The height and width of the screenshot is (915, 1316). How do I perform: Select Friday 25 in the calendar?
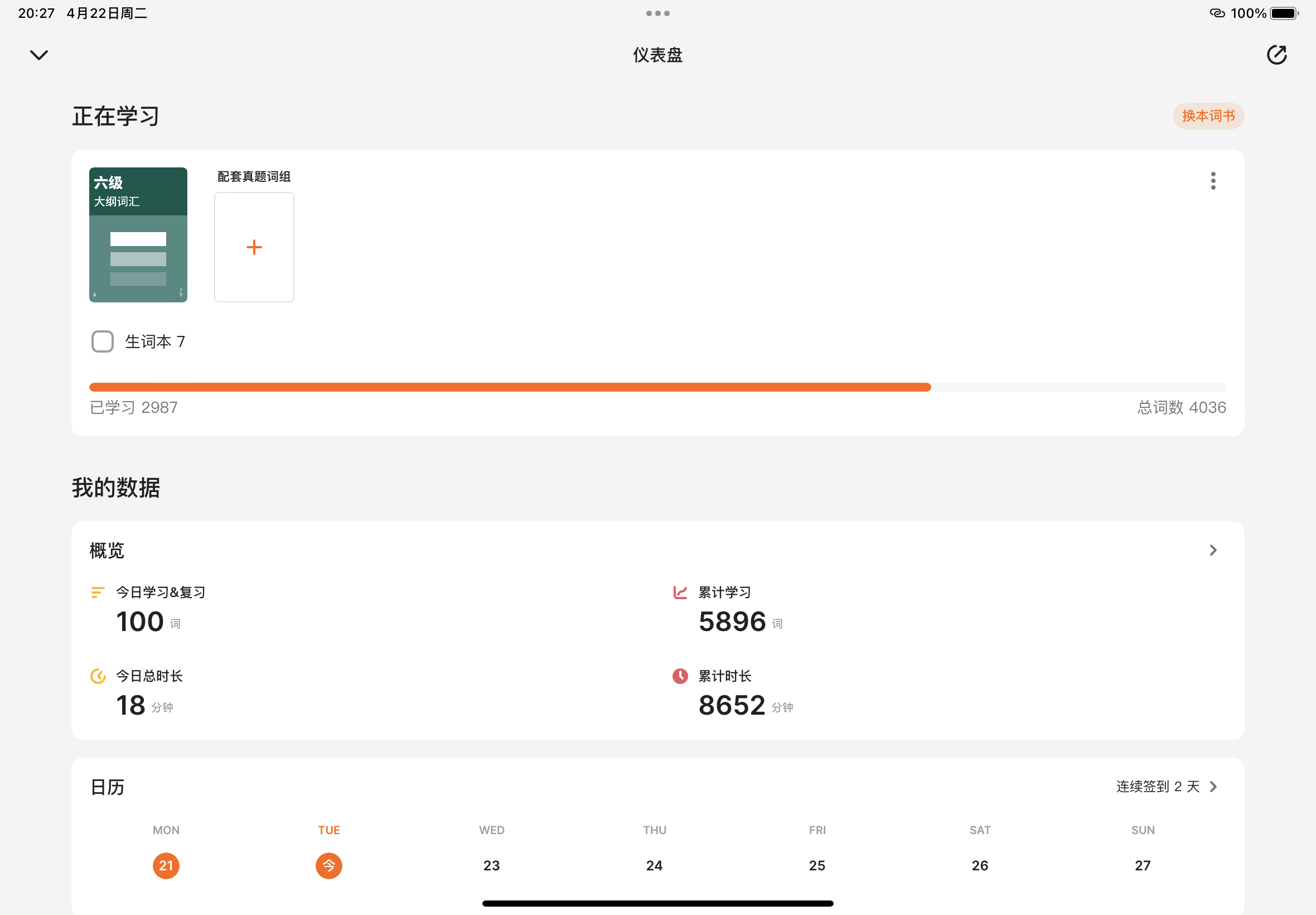[817, 865]
